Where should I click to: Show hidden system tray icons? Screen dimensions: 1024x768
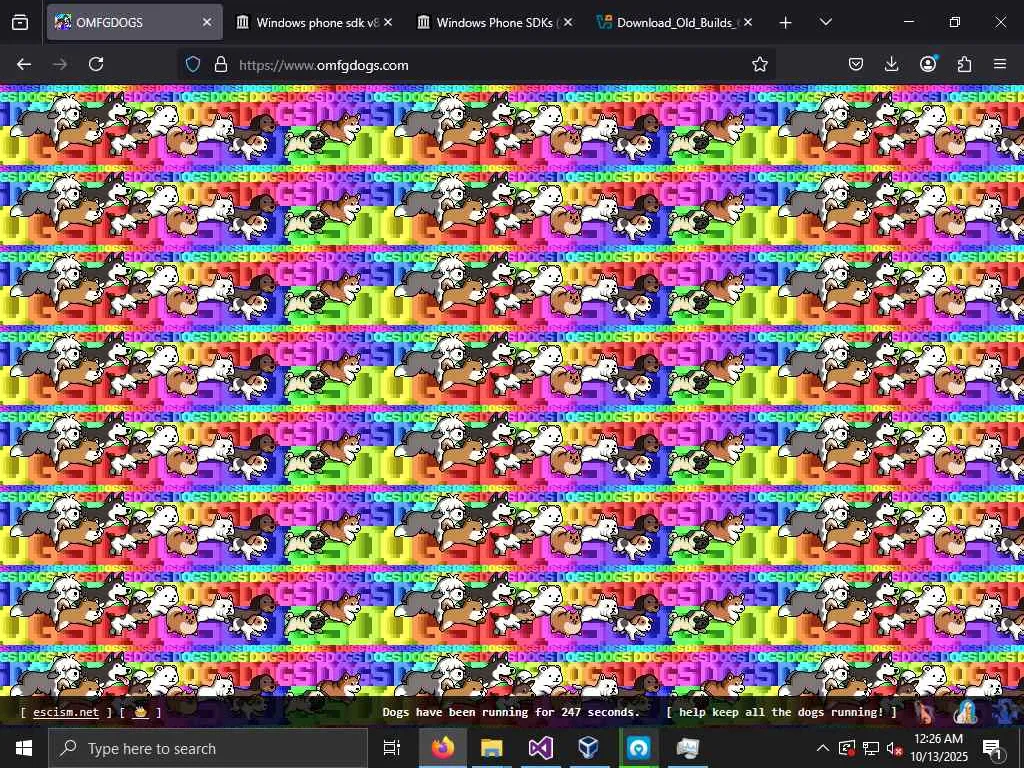coord(823,748)
